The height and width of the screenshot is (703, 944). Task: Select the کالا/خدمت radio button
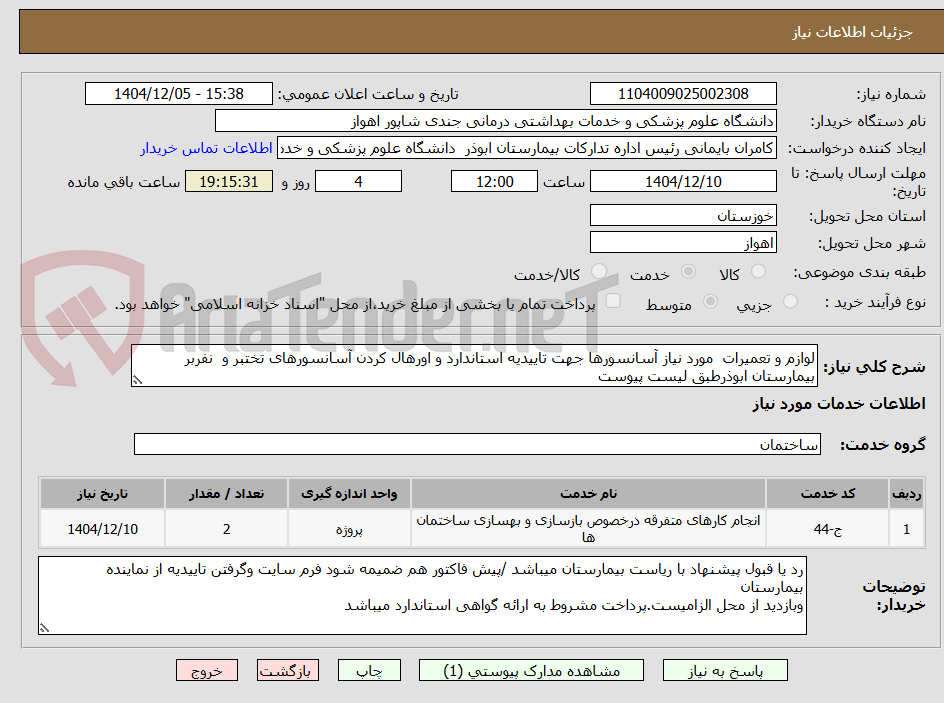[x=599, y=272]
